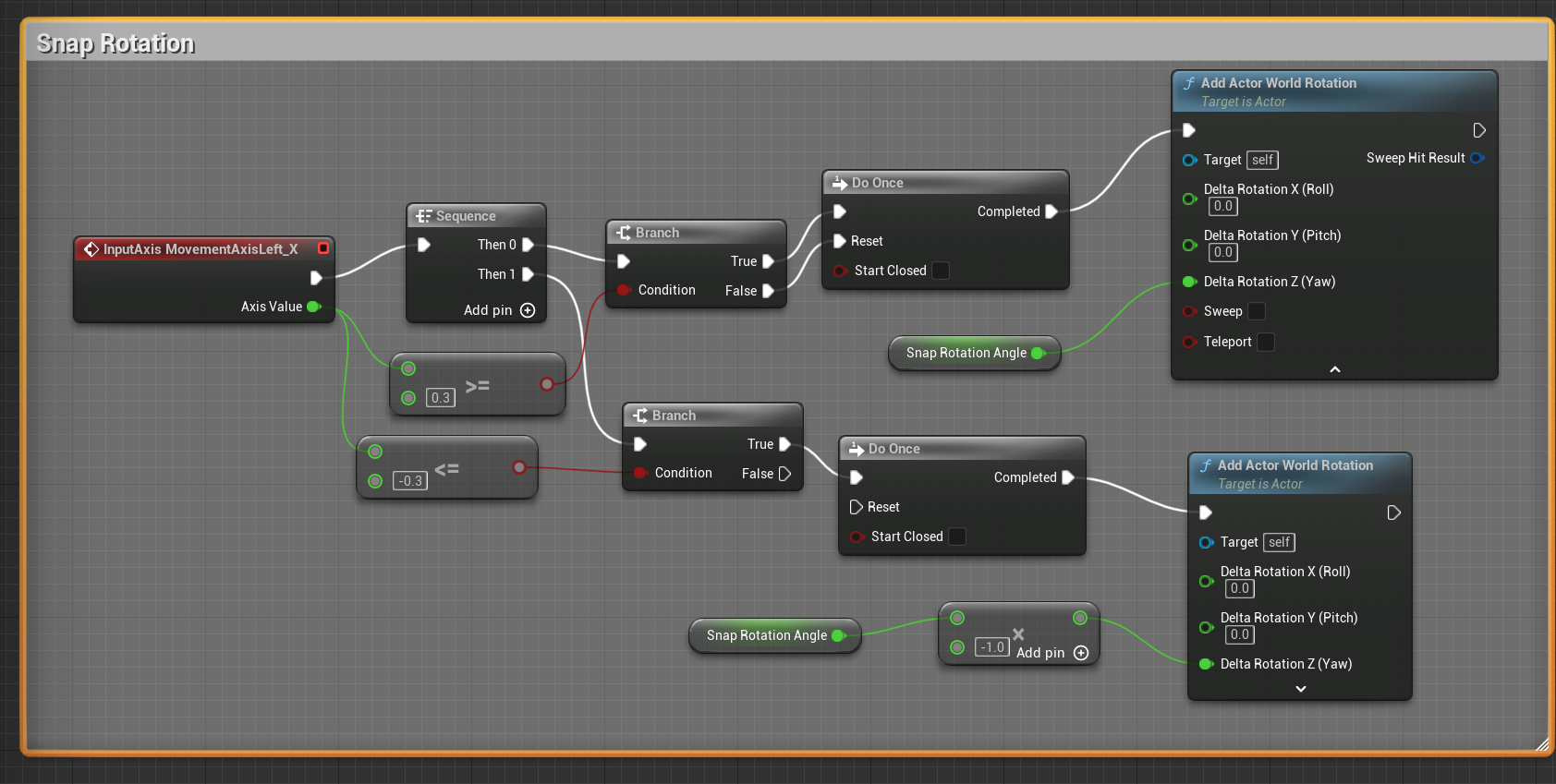Click the upper Do Once node's Reset pin
This screenshot has width=1556, height=784.
click(x=840, y=241)
